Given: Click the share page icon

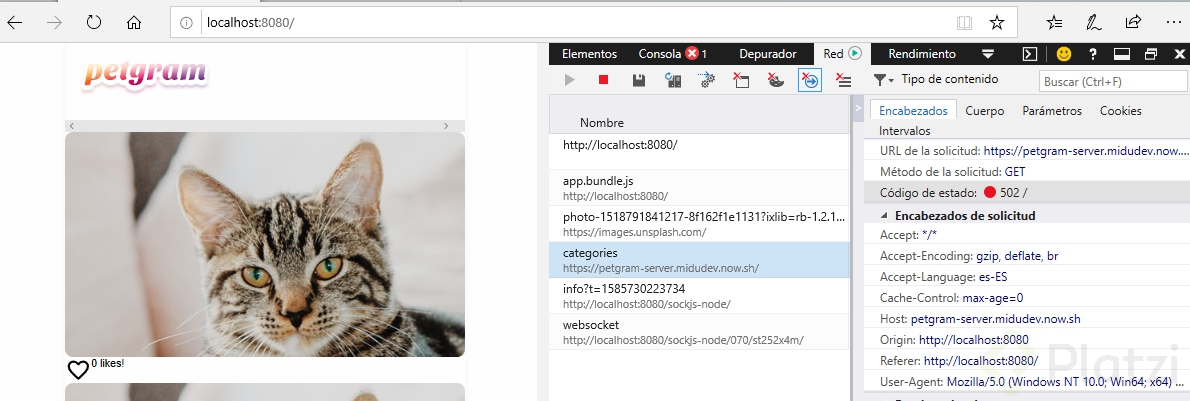Looking at the screenshot, I should [1133, 23].
